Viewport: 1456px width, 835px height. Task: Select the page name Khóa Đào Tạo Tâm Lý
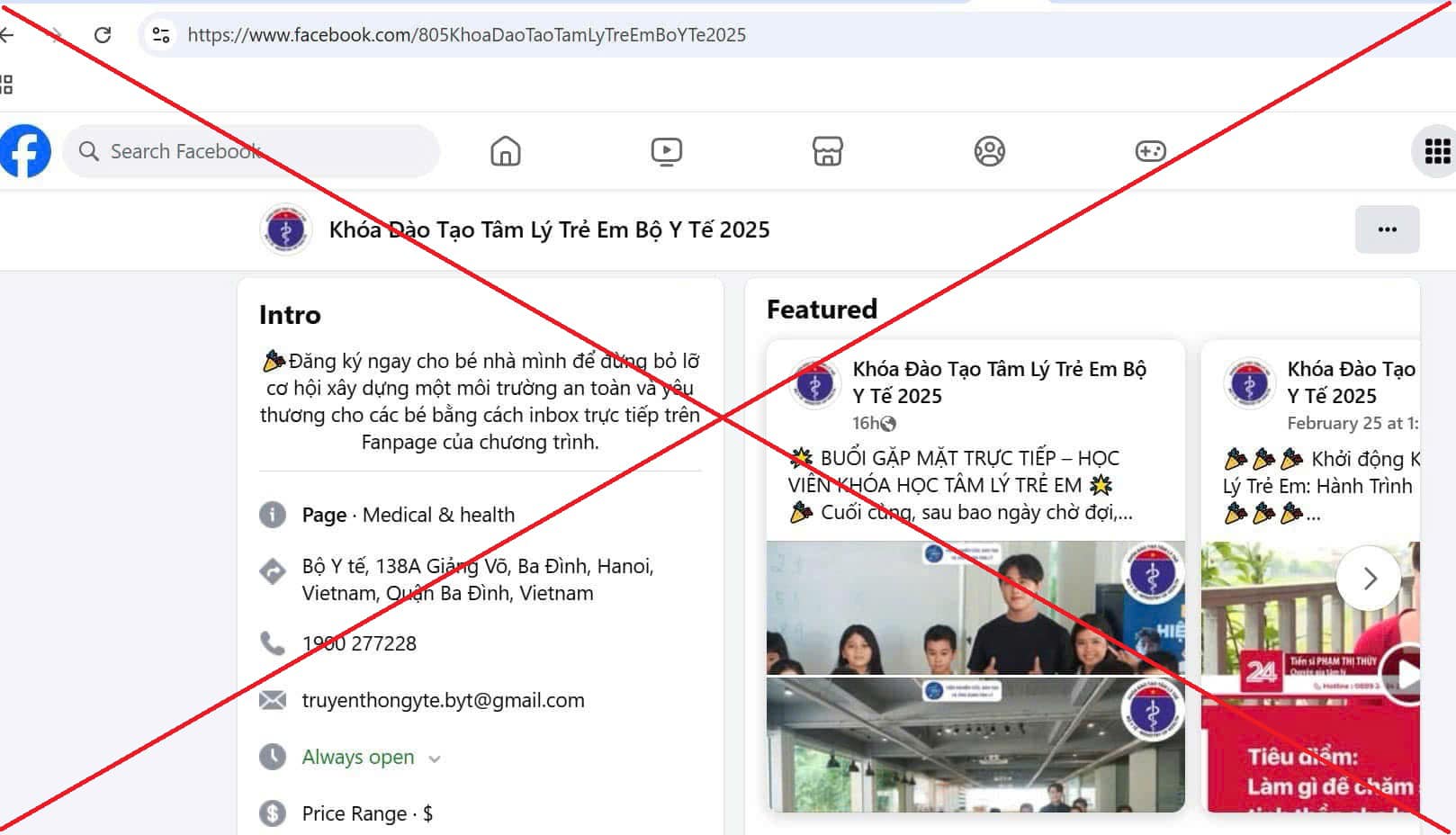pyautogui.click(x=547, y=229)
